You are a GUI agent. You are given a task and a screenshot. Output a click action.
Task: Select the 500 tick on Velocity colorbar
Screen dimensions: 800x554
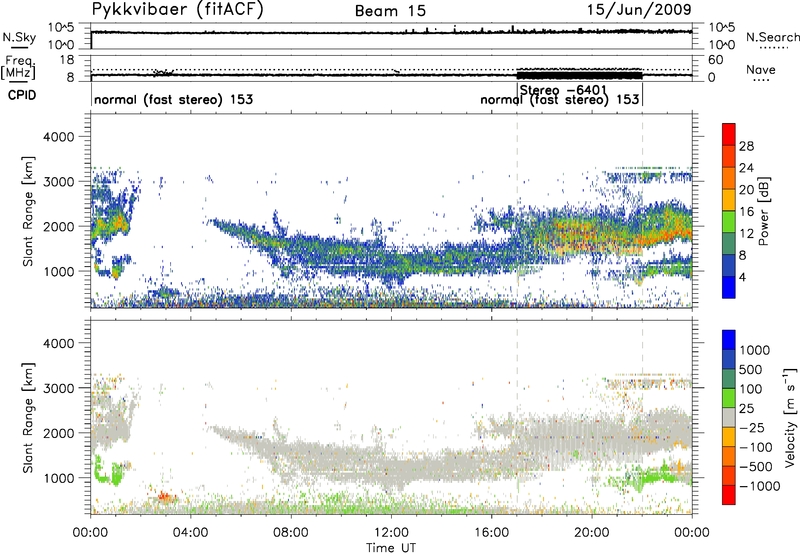tap(751, 370)
